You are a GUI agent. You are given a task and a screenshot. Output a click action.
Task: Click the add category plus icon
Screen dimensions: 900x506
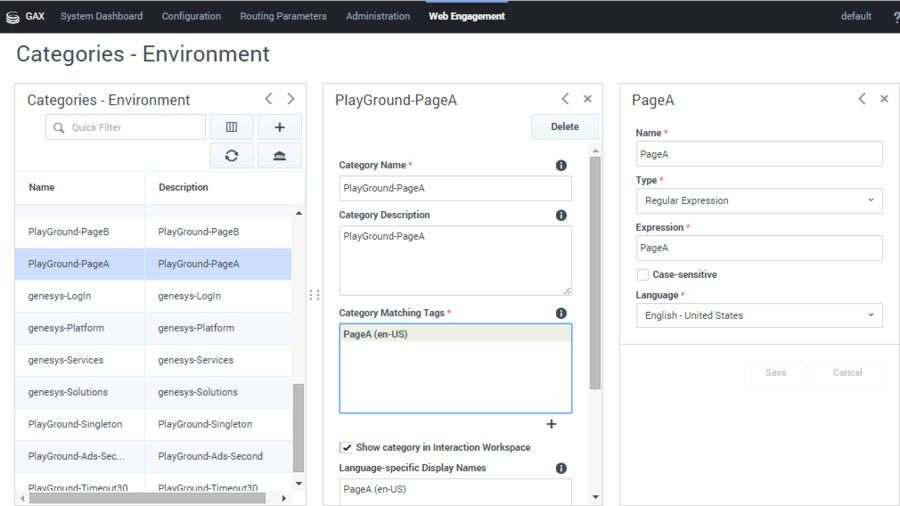pos(280,127)
